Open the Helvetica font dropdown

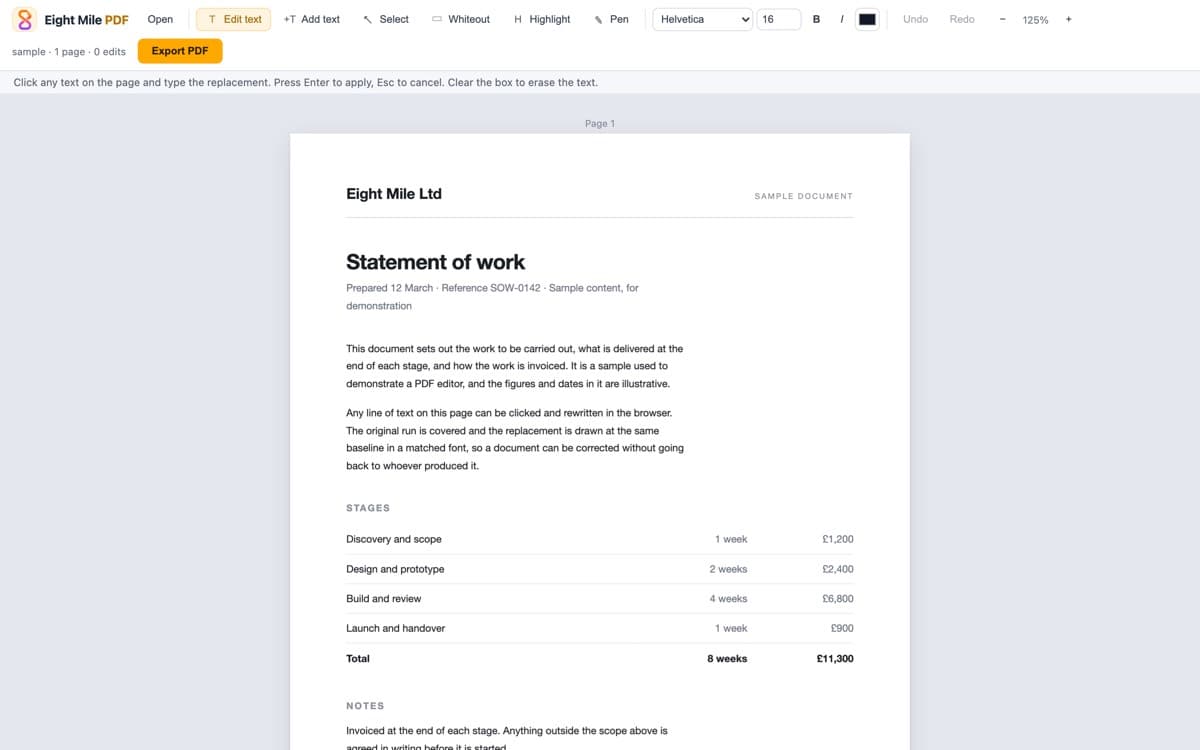702,19
